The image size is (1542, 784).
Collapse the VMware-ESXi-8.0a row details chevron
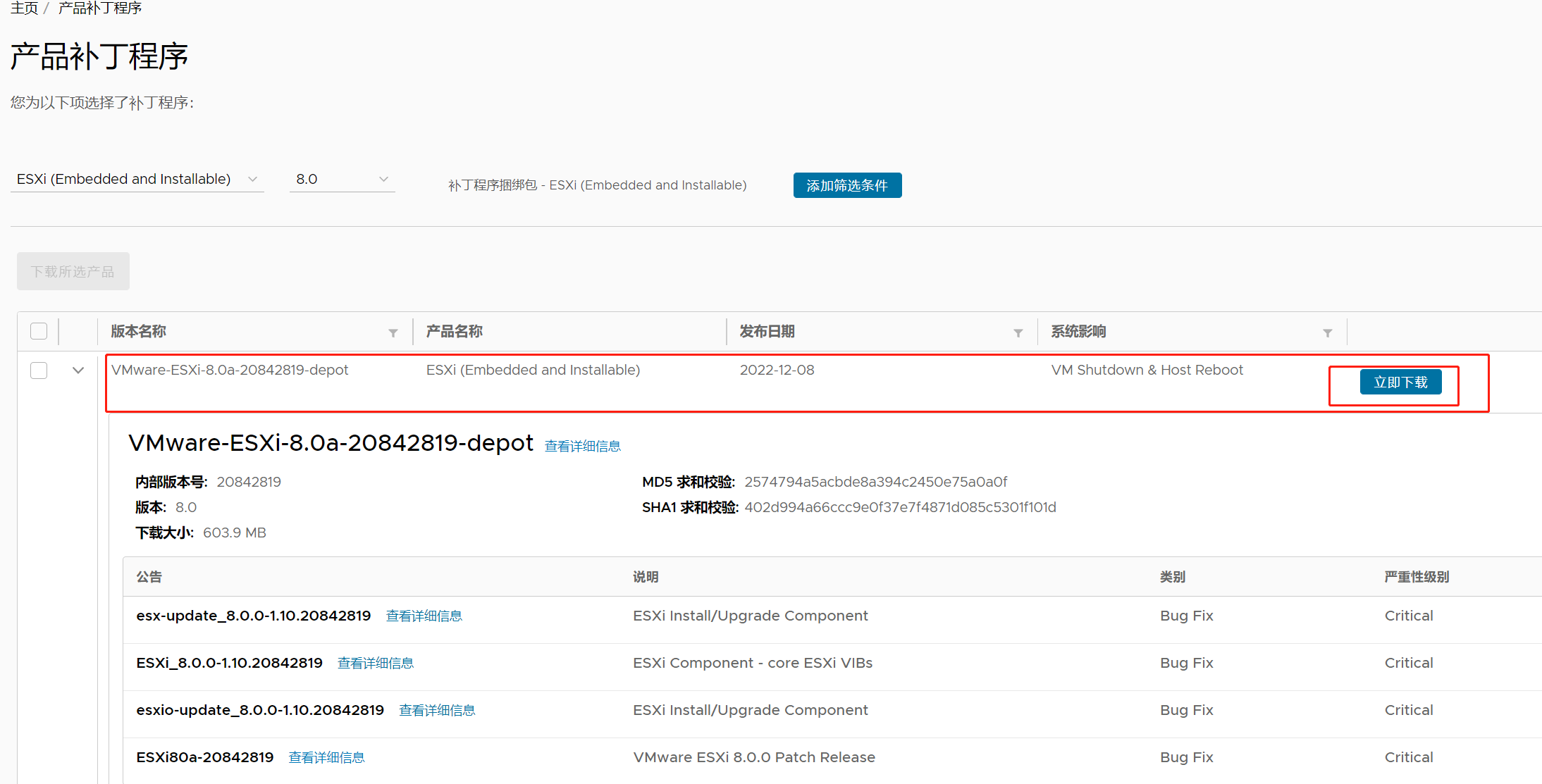pyautogui.click(x=78, y=371)
